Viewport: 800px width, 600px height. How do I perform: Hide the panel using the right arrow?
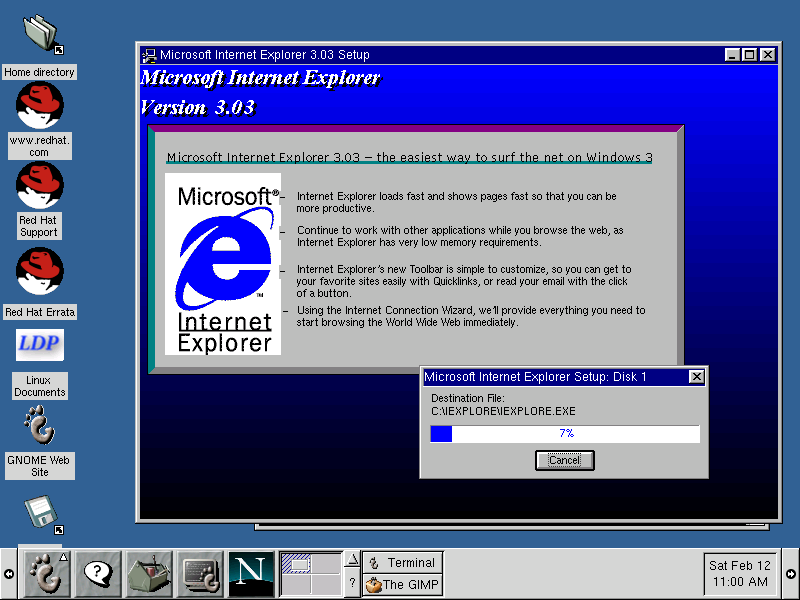tap(791, 574)
